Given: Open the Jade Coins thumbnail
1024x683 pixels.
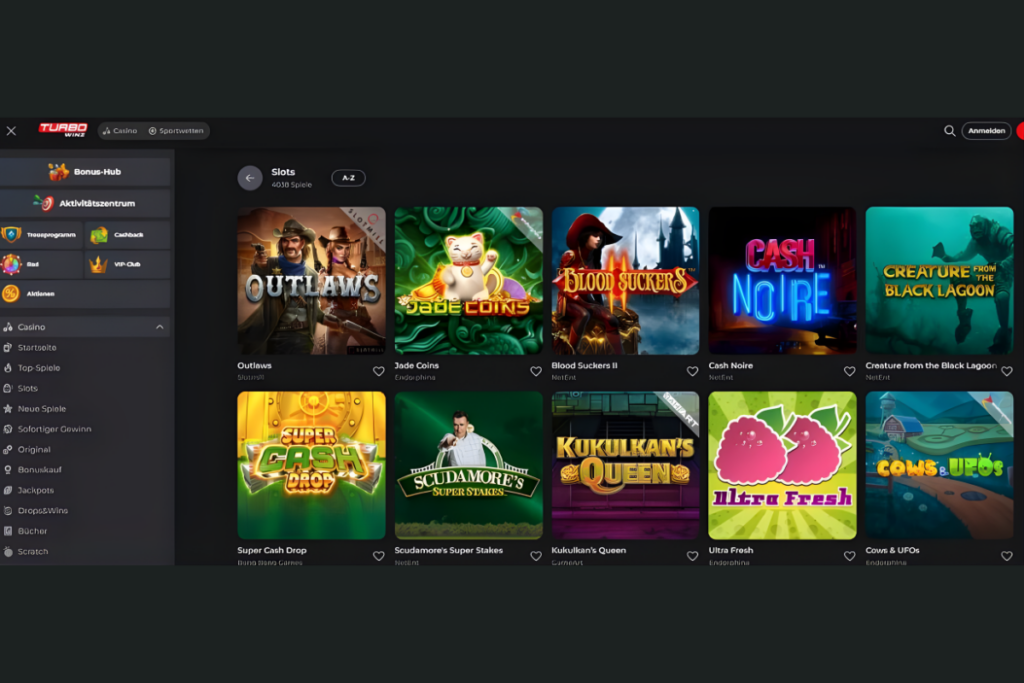Looking at the screenshot, I should [468, 281].
